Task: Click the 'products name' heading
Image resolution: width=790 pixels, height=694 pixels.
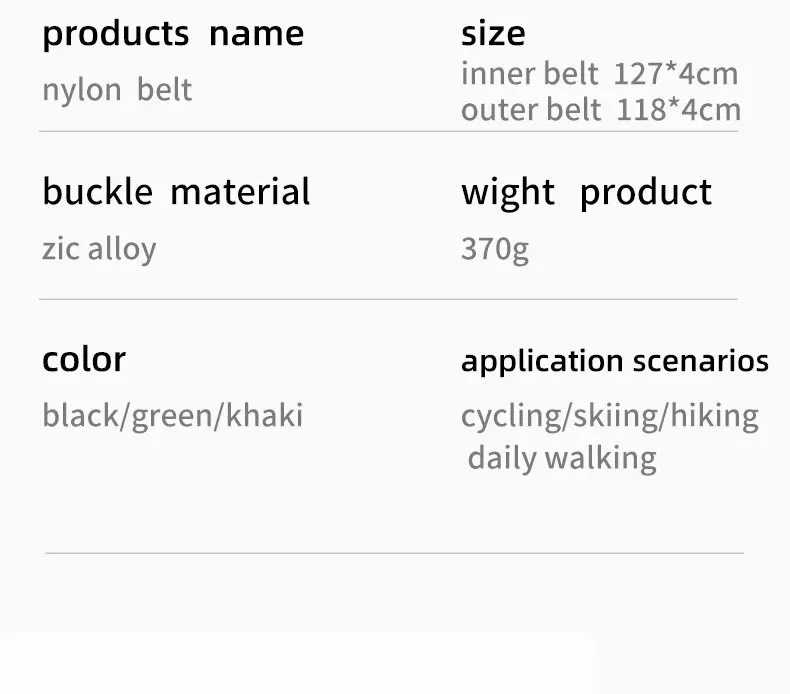Action: click(172, 33)
